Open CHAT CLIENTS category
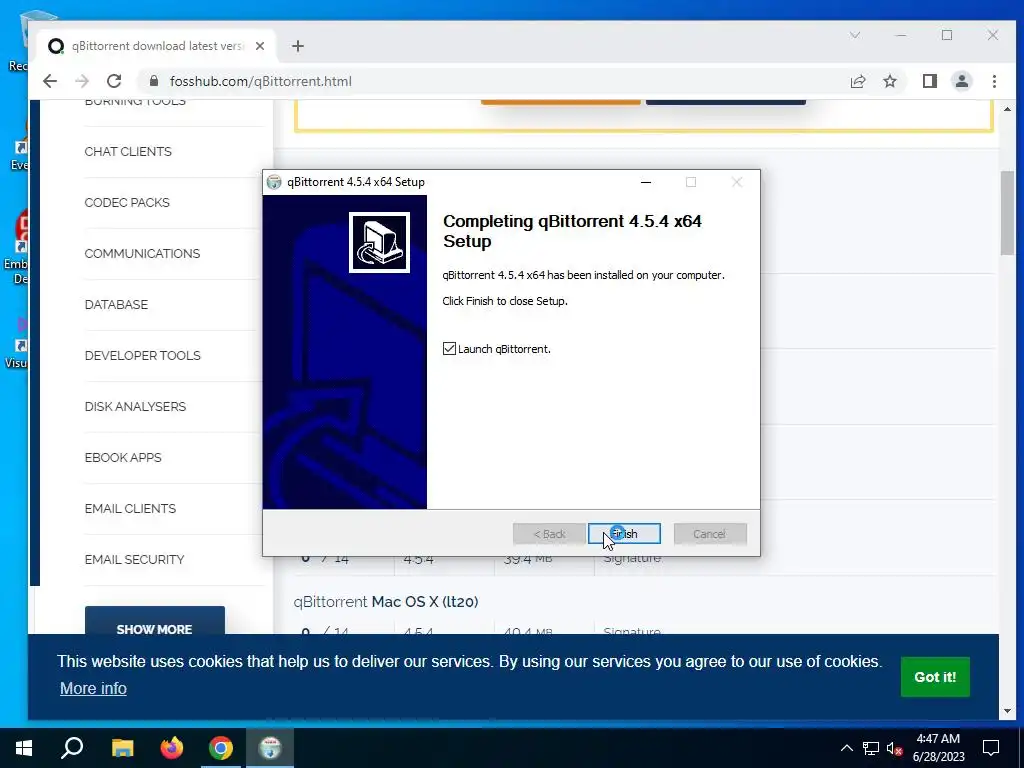The width and height of the screenshot is (1024, 768). 128,152
